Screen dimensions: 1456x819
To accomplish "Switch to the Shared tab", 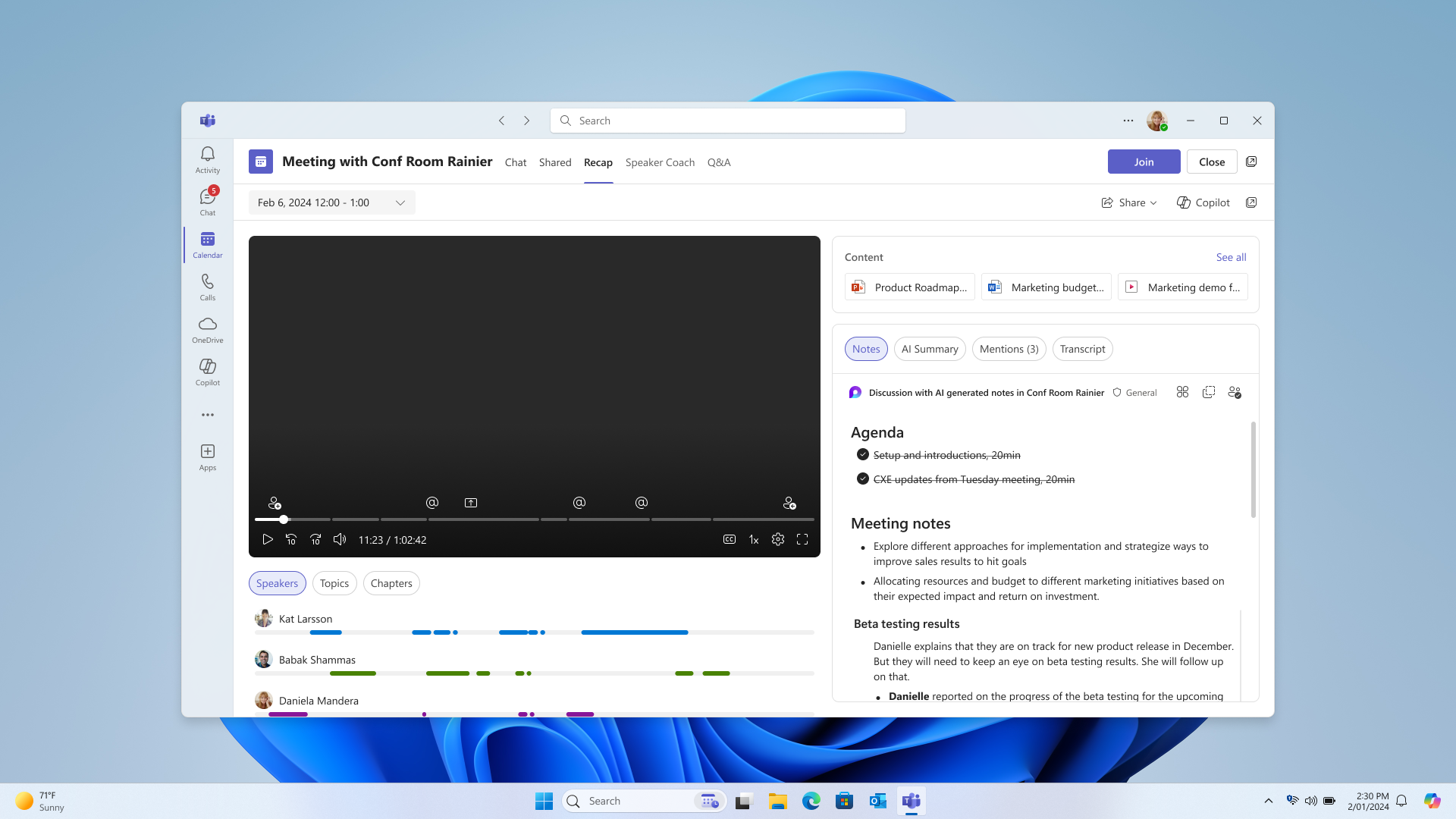I will [555, 162].
